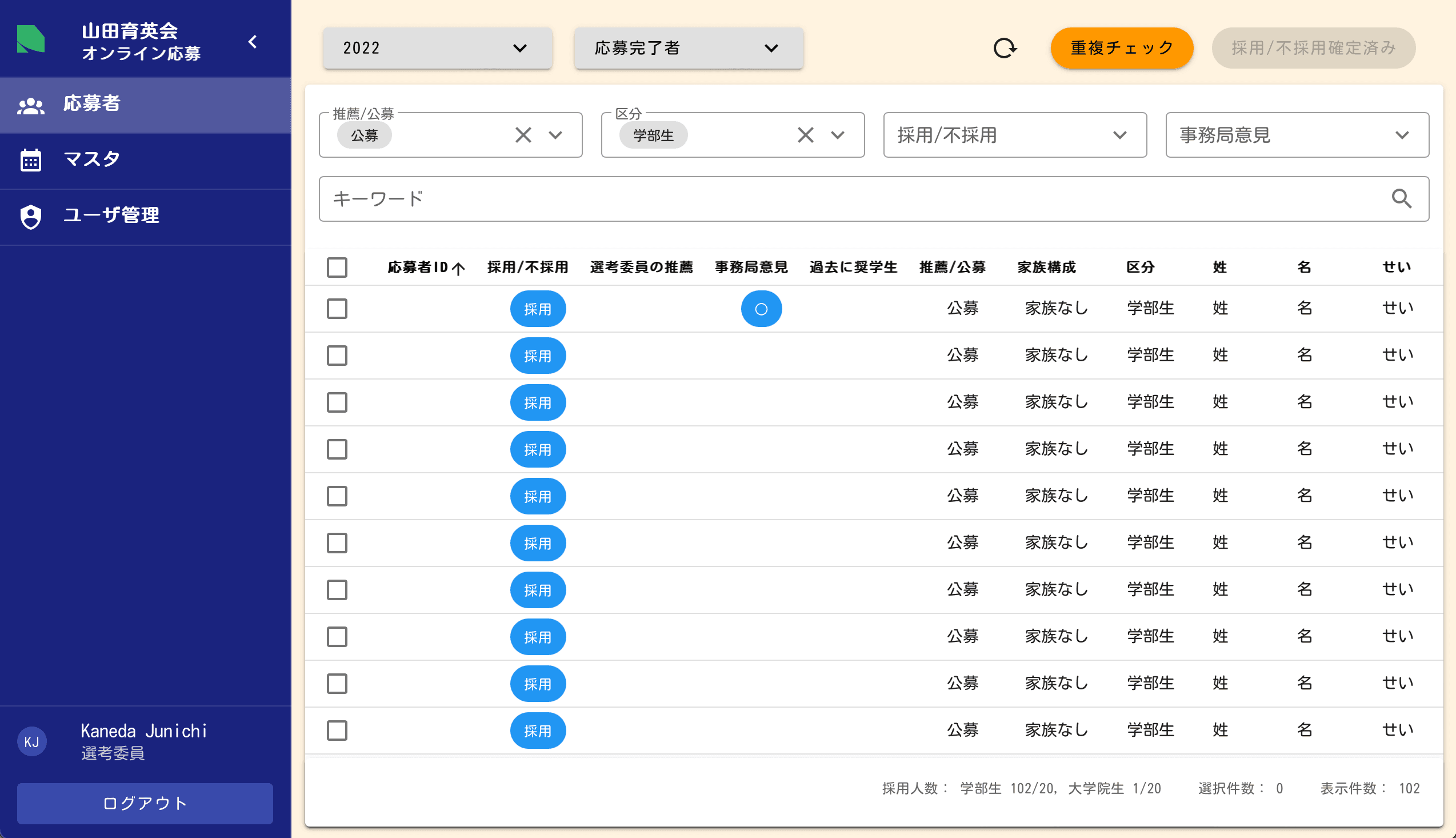This screenshot has height=838, width=1456.
Task: Open ユーザ管理 via the shield icon
Action: click(30, 217)
